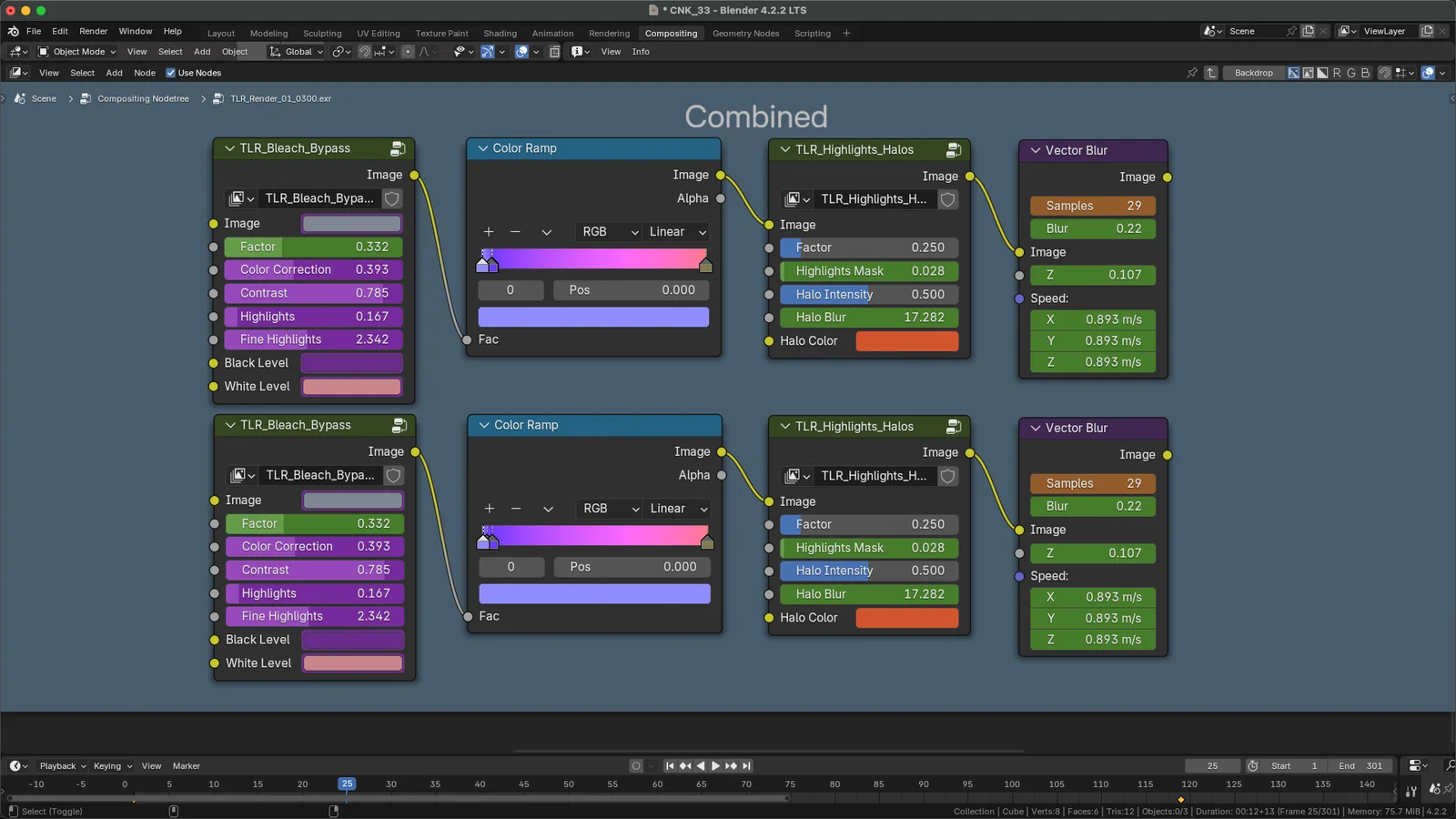Screen dimensions: 1456x819
Task: Enable the Use Nodes checkbox
Action: coord(172,73)
